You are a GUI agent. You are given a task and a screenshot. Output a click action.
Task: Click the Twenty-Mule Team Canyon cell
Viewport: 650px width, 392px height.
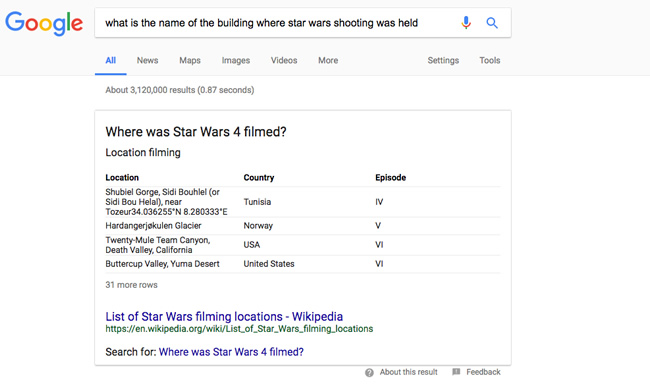[158, 245]
